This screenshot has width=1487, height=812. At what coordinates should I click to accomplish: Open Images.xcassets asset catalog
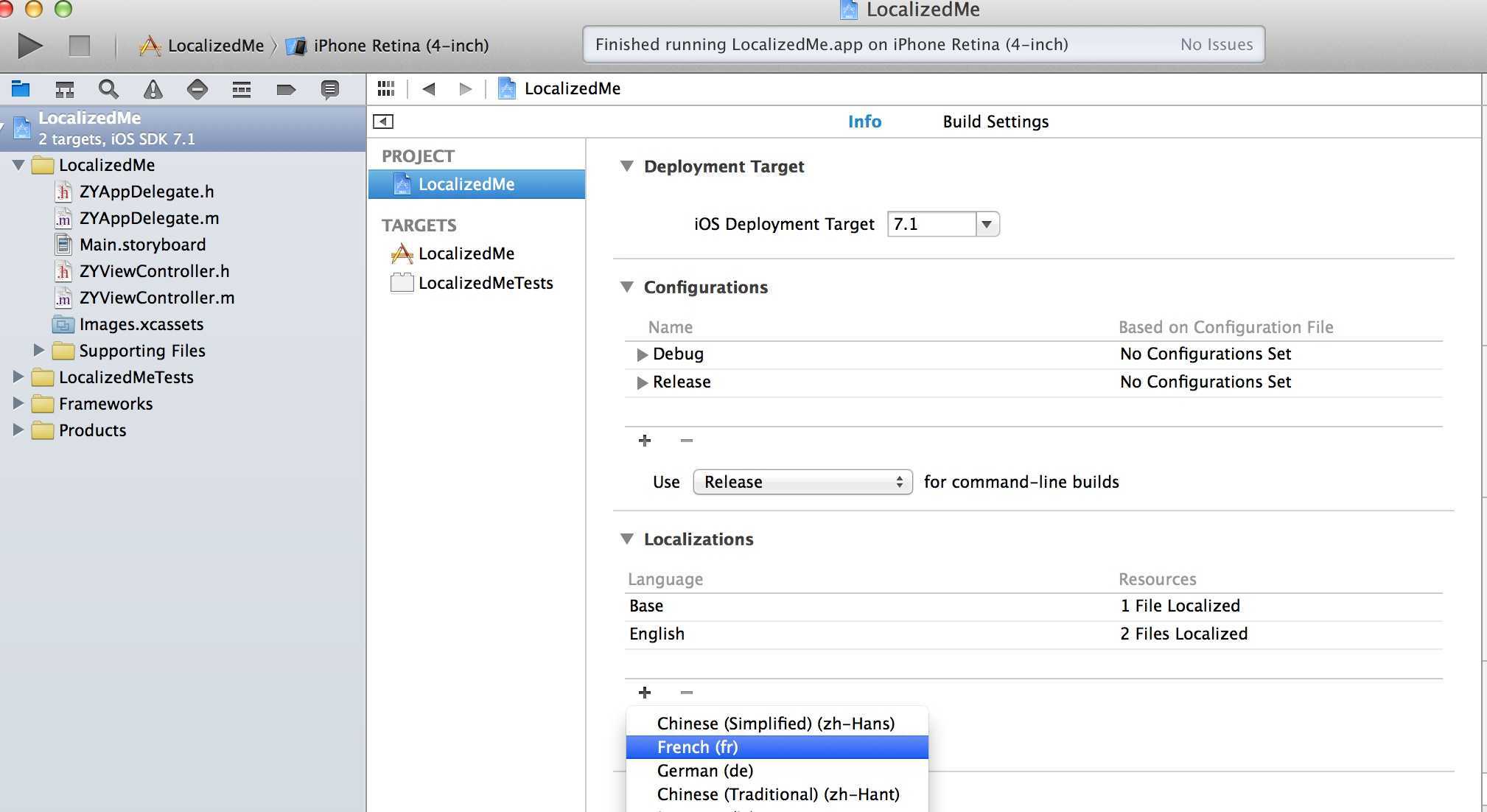coord(141,324)
